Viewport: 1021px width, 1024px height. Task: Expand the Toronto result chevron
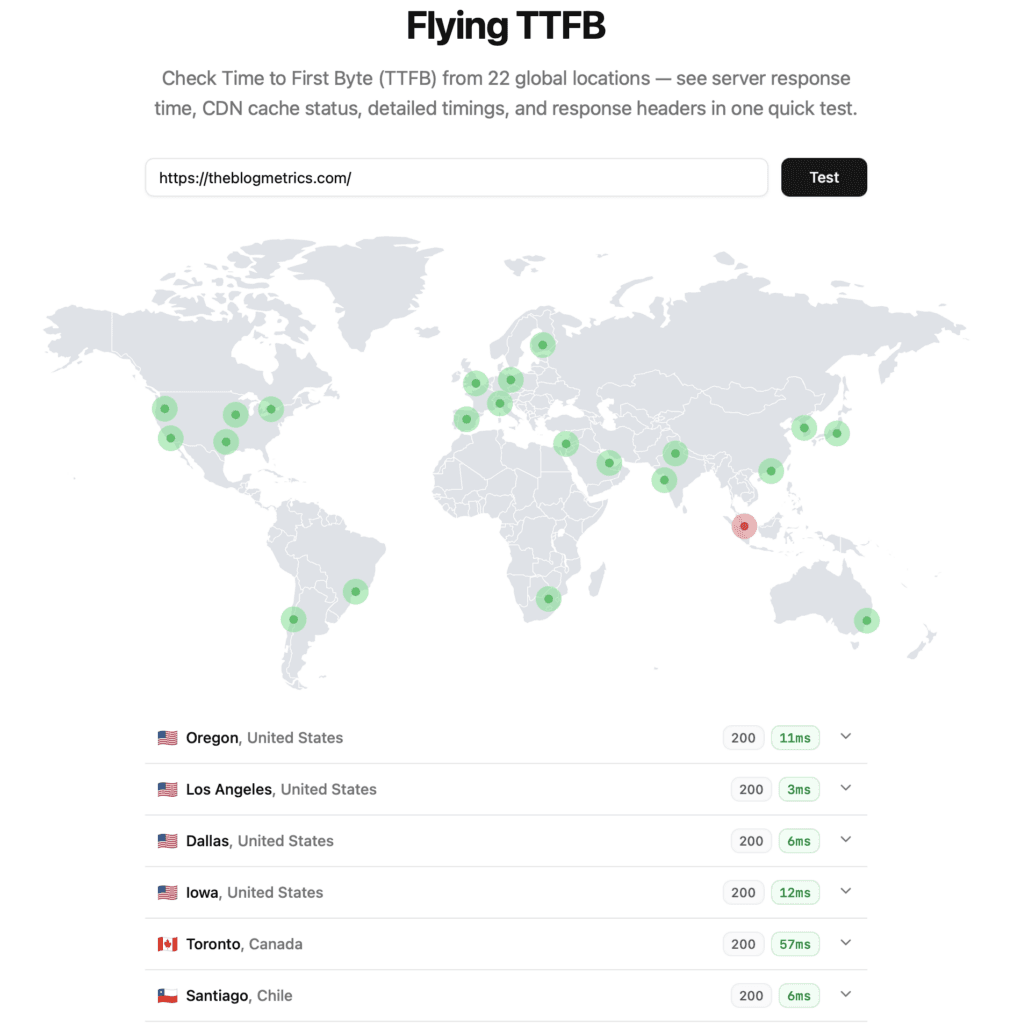(x=845, y=942)
